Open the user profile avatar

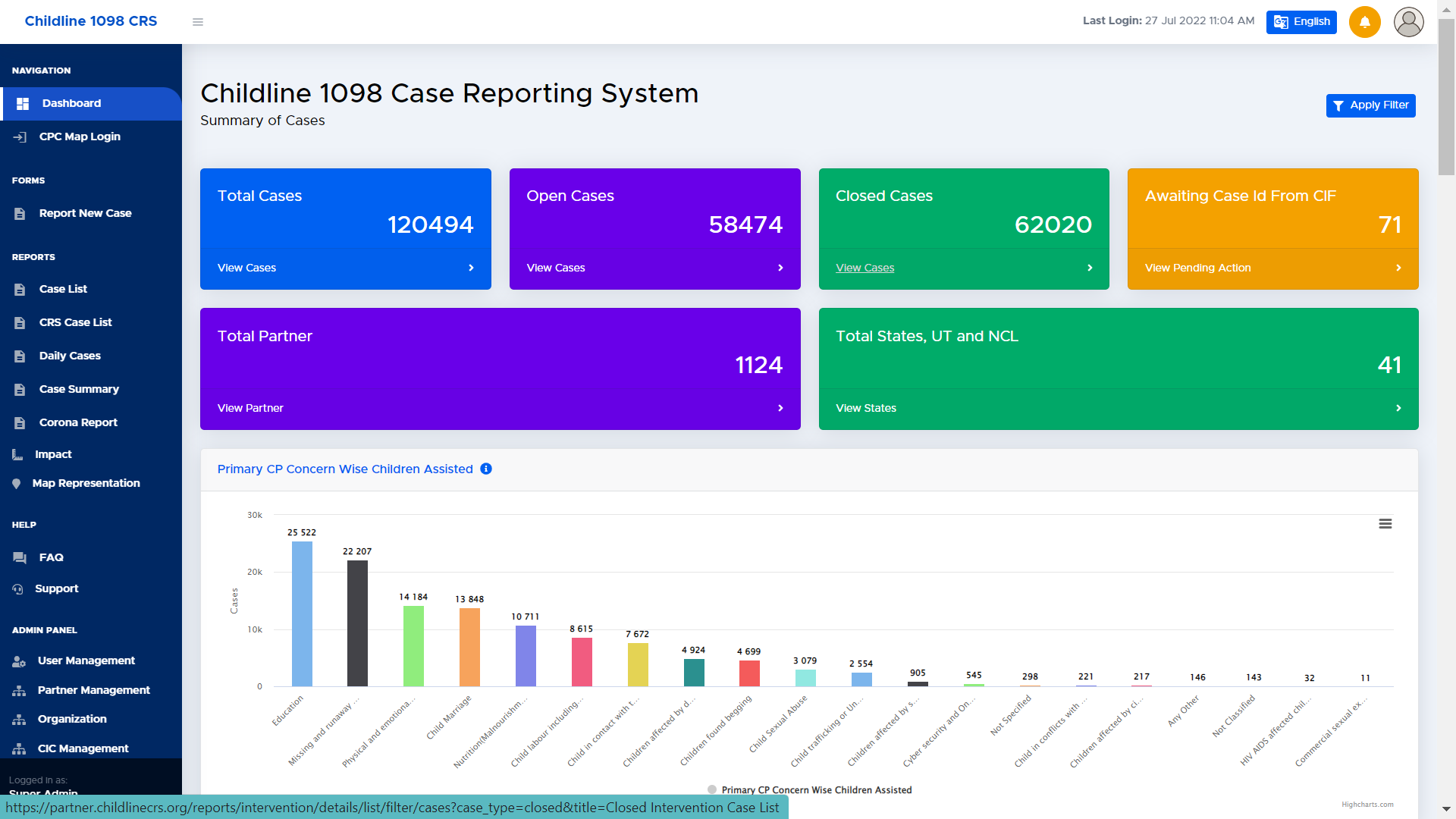[x=1408, y=22]
